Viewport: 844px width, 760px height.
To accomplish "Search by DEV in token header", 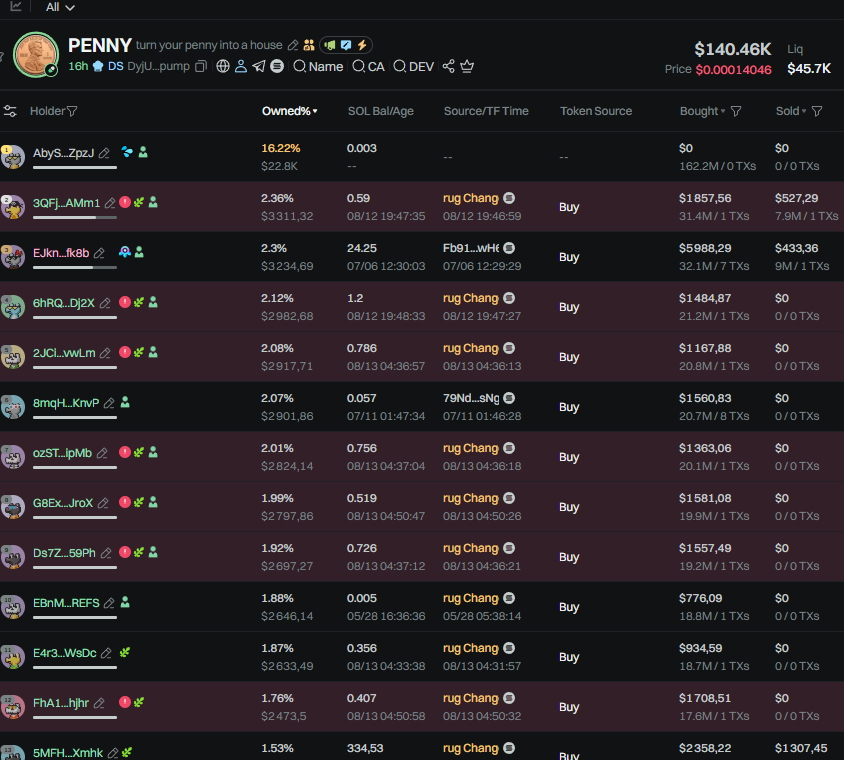I will point(413,67).
